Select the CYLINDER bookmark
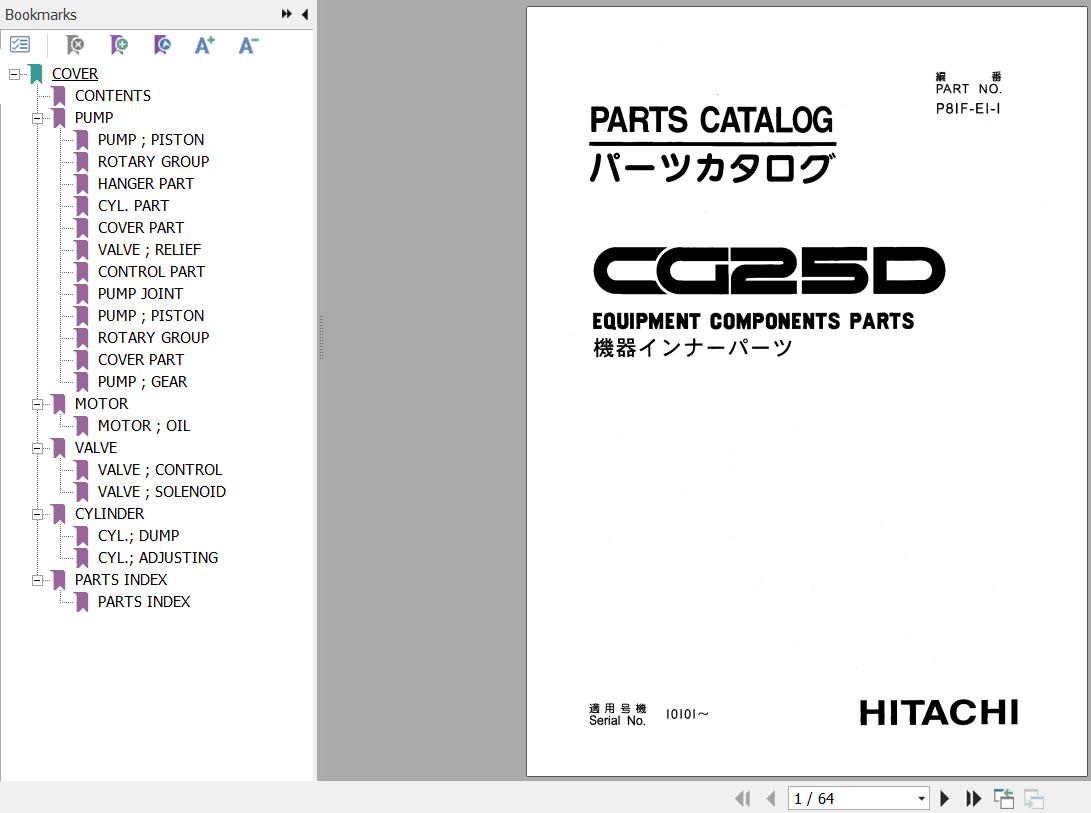 [x=110, y=514]
